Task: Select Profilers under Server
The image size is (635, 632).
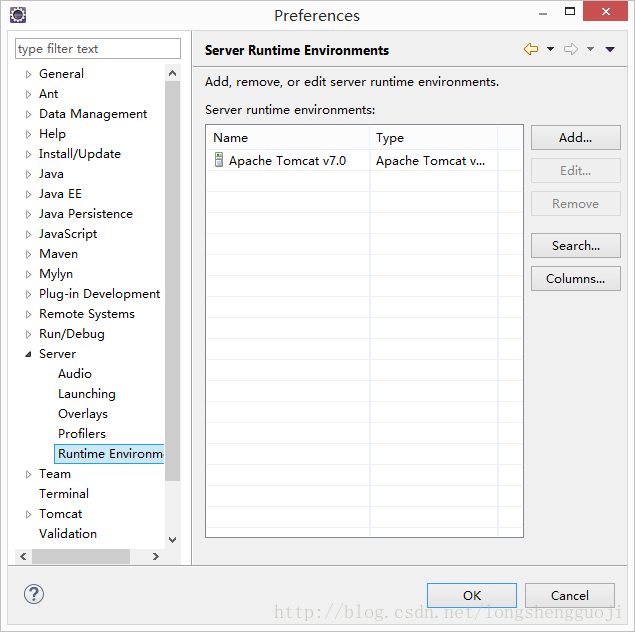Action: tap(81, 434)
